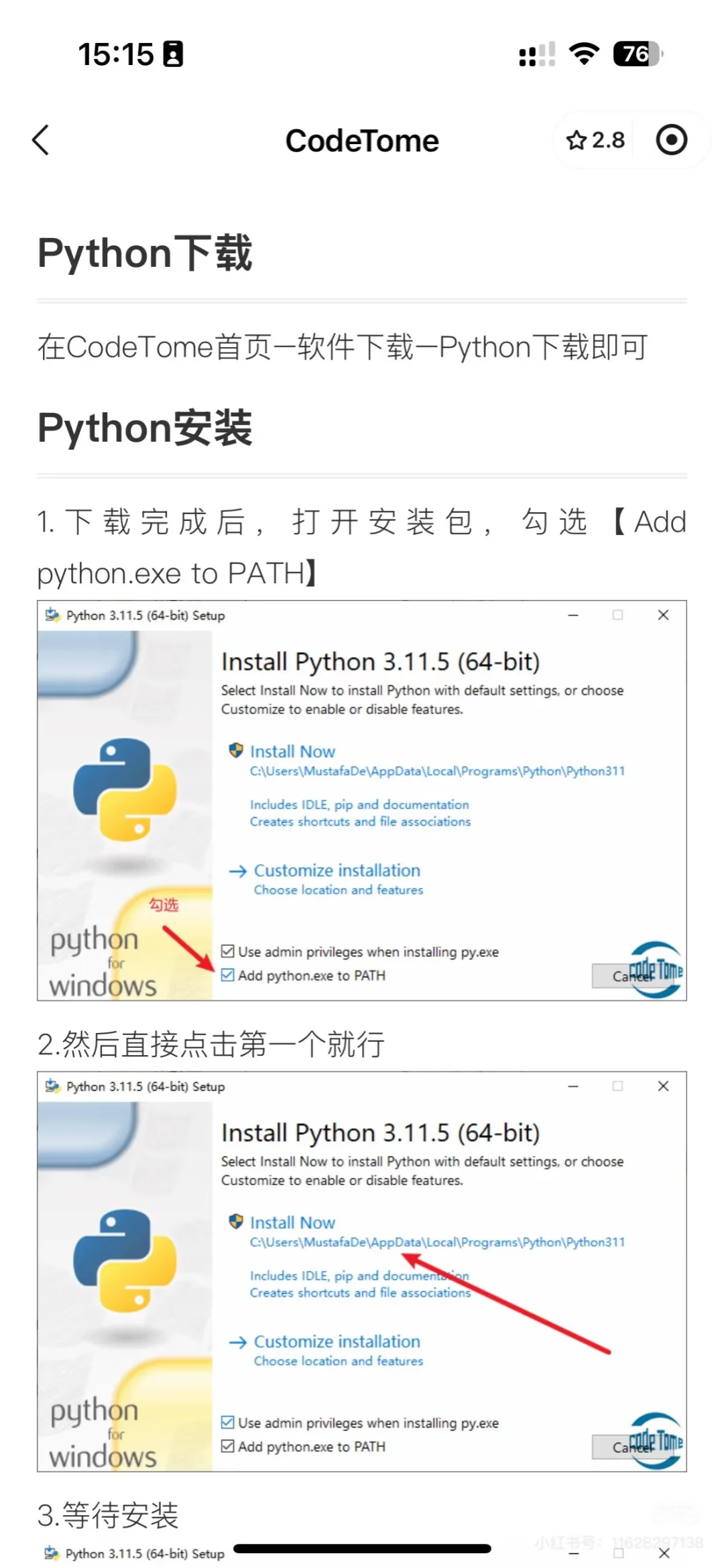Click the arrow icon beside the second Customize installation

tap(238, 1342)
